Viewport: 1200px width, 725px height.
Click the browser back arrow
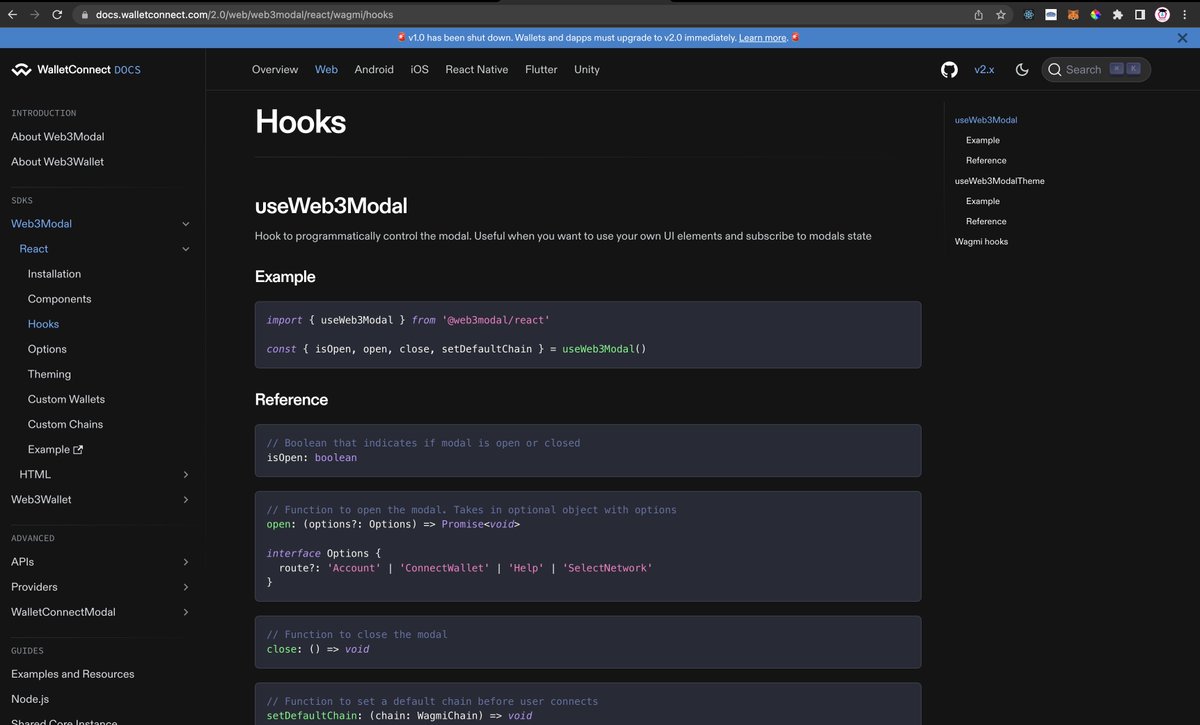pyautogui.click(x=12, y=15)
